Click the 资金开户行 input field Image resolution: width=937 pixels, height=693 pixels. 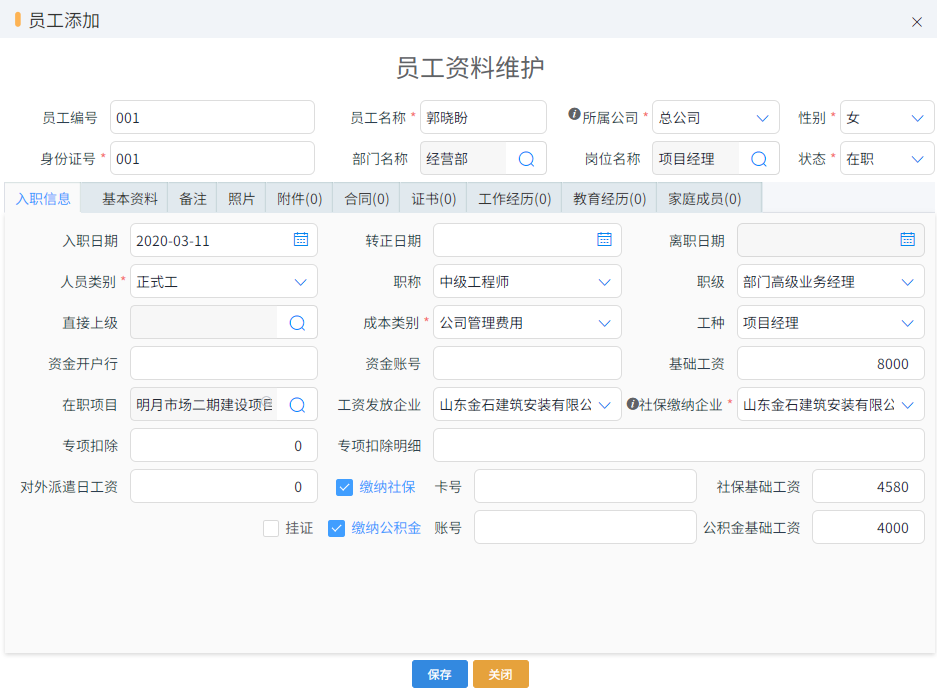[223, 363]
